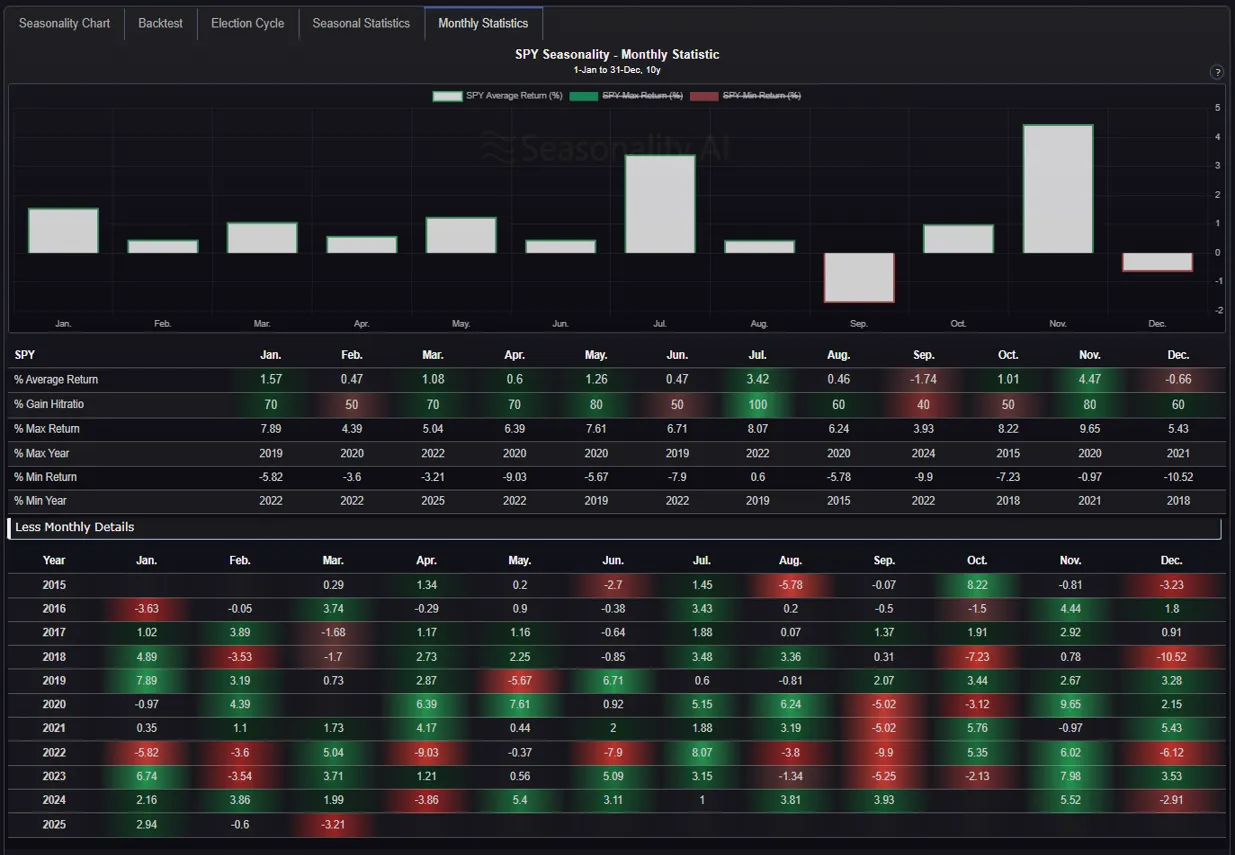Image resolution: width=1235 pixels, height=855 pixels.
Task: Click the July bar in the chart
Action: coord(660,204)
